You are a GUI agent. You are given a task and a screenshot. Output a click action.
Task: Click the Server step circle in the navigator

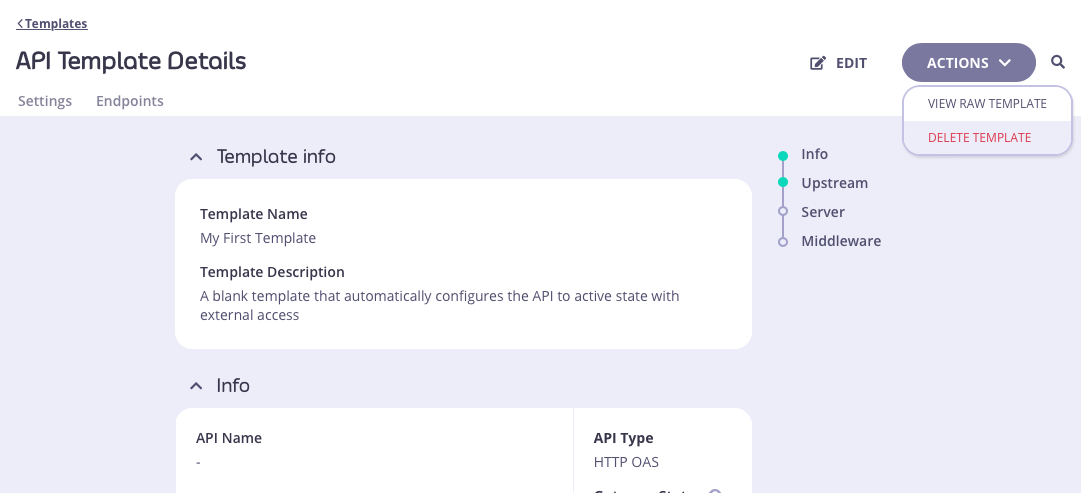[x=783, y=212]
